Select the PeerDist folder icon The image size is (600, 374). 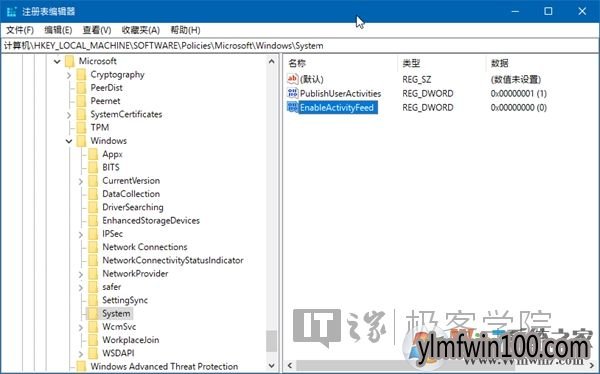[81, 88]
